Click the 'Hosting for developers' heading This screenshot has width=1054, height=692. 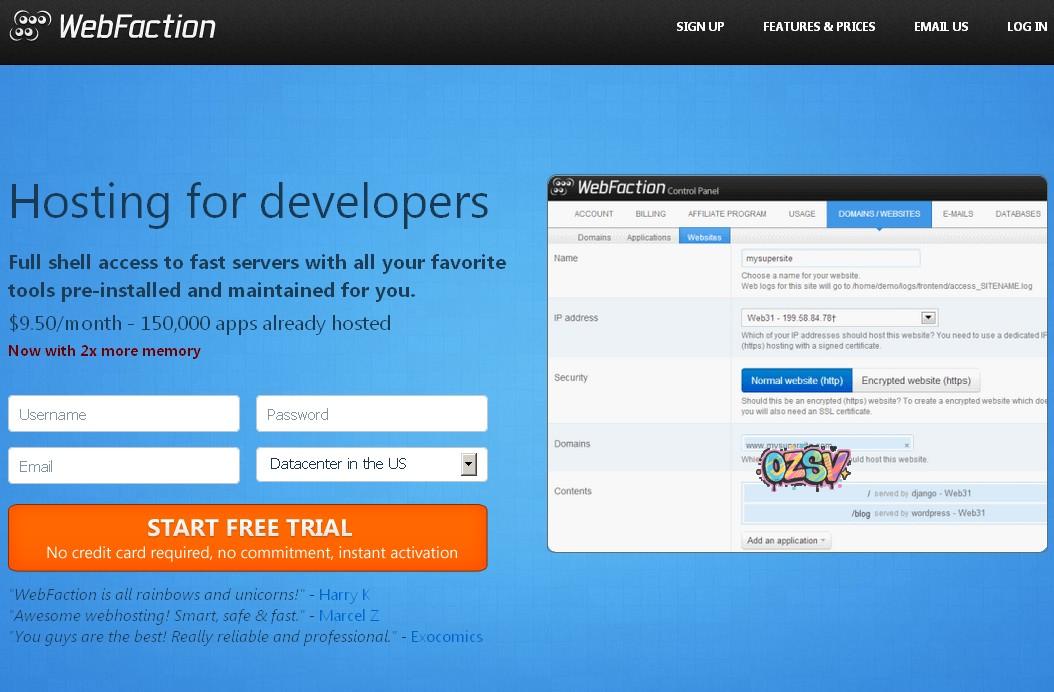coord(249,202)
